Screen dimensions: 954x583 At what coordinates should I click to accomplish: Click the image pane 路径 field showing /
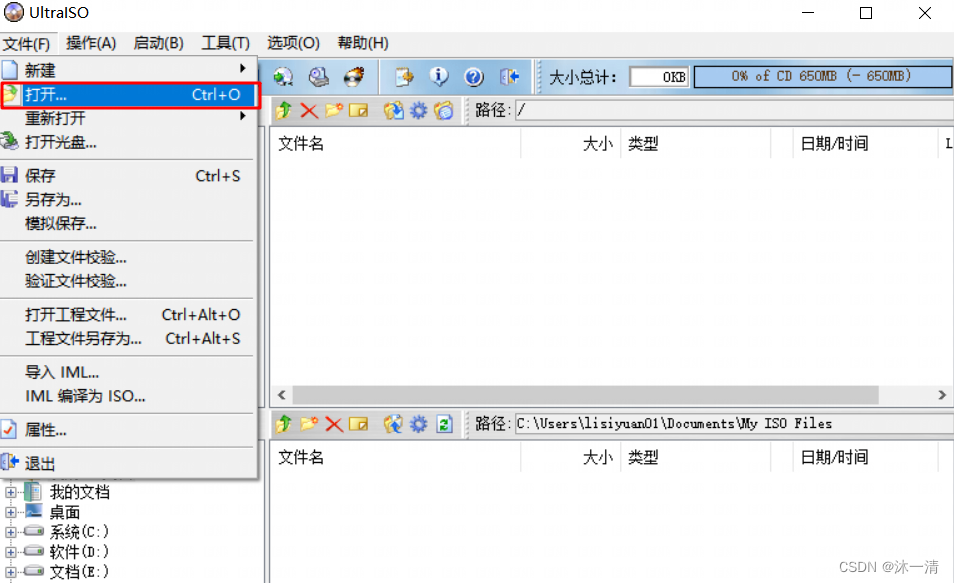tap(734, 111)
